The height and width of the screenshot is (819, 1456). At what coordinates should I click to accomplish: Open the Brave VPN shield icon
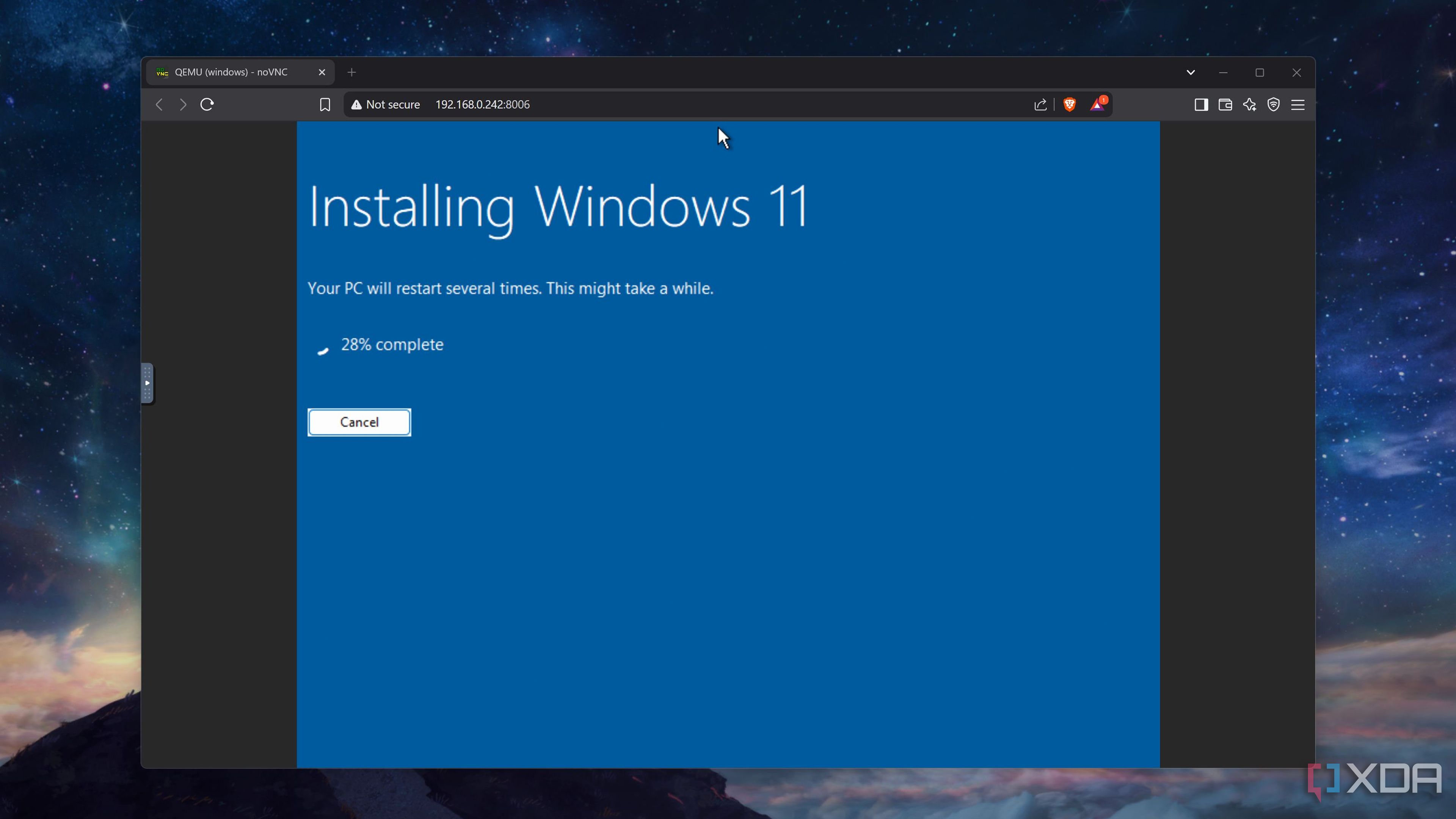click(1274, 105)
